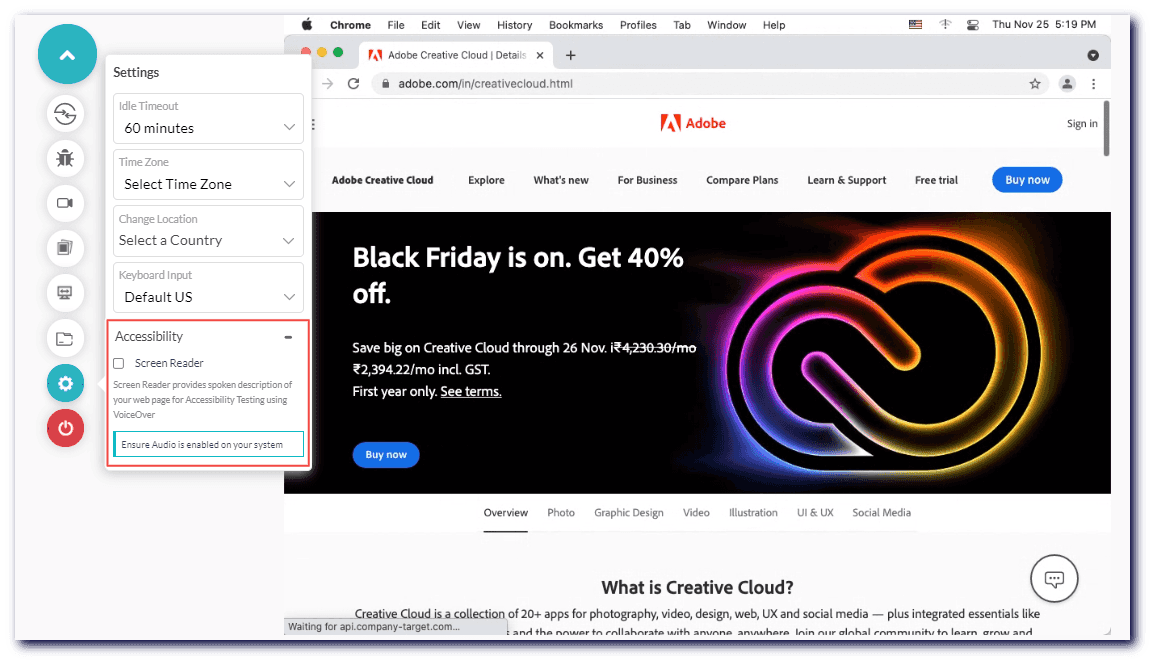Click Buy now in the Black Friday banner
Viewport: 1155px width, 665px height.
(x=386, y=455)
